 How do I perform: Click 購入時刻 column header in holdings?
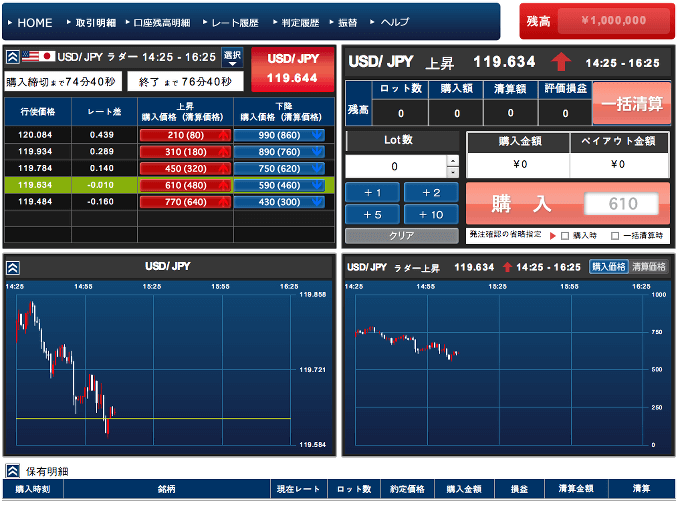[x=33, y=489]
